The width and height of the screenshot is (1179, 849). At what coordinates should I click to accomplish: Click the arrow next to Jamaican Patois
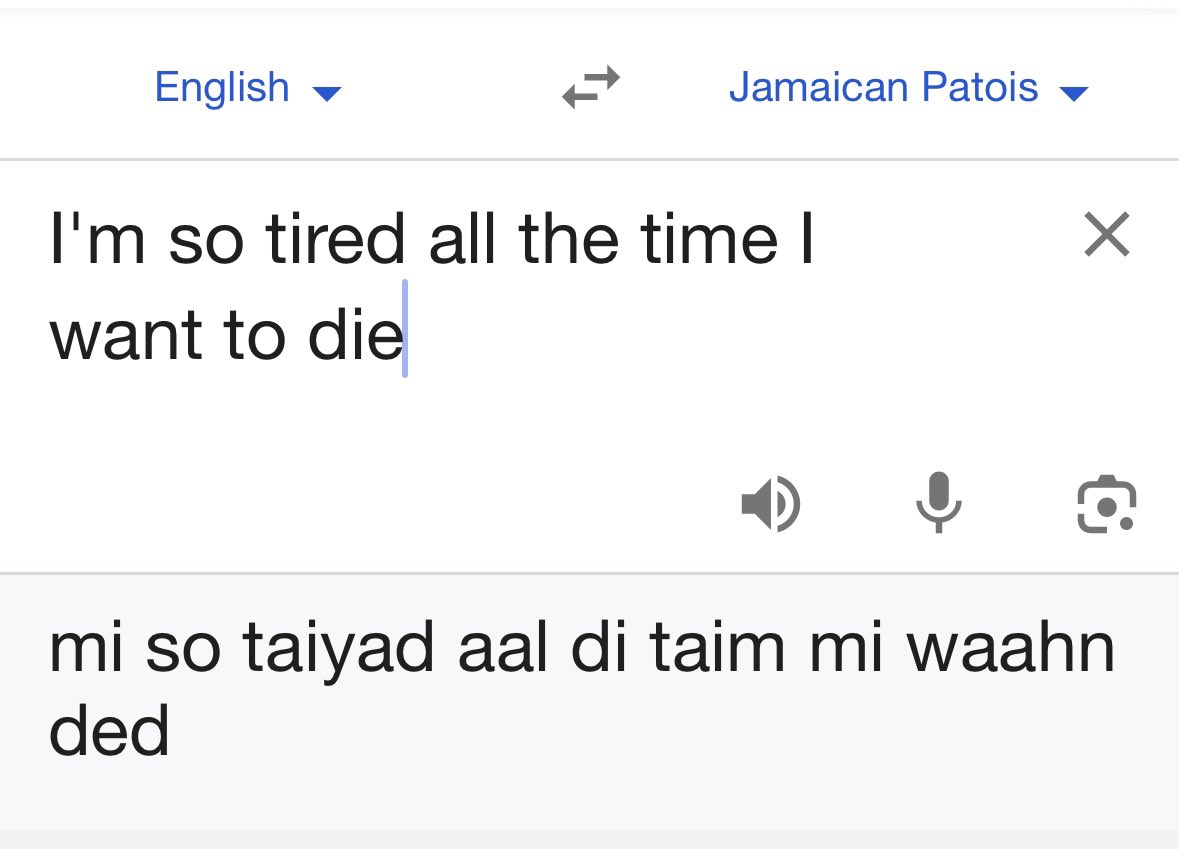coord(1073,94)
